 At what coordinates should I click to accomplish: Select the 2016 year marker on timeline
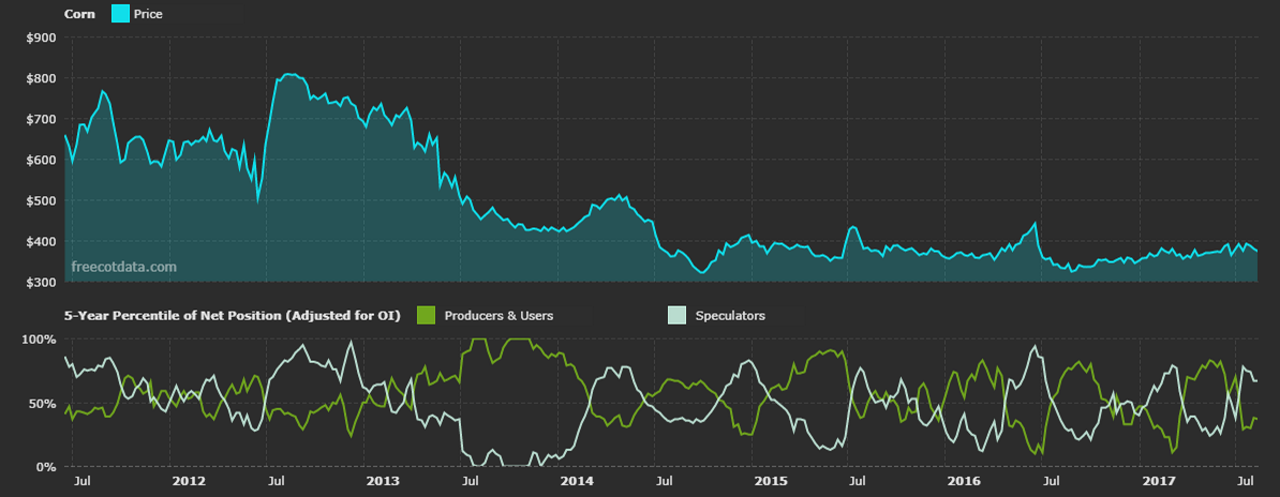pos(964,482)
